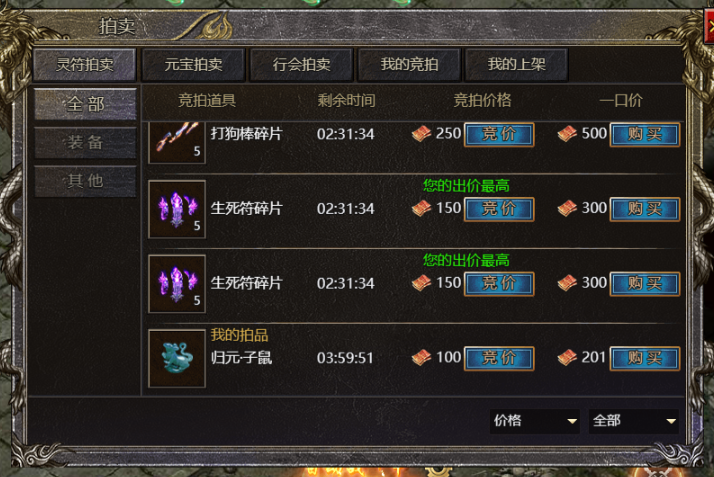Click currency icon beside 201 buyout price
Screen dimensions: 714x477
[x=567, y=358]
